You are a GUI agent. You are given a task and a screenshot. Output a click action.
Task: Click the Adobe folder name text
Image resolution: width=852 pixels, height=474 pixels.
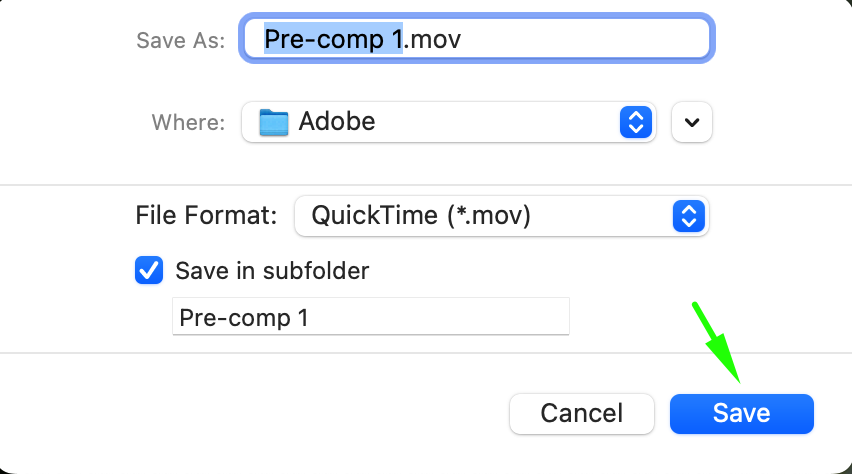tap(337, 122)
